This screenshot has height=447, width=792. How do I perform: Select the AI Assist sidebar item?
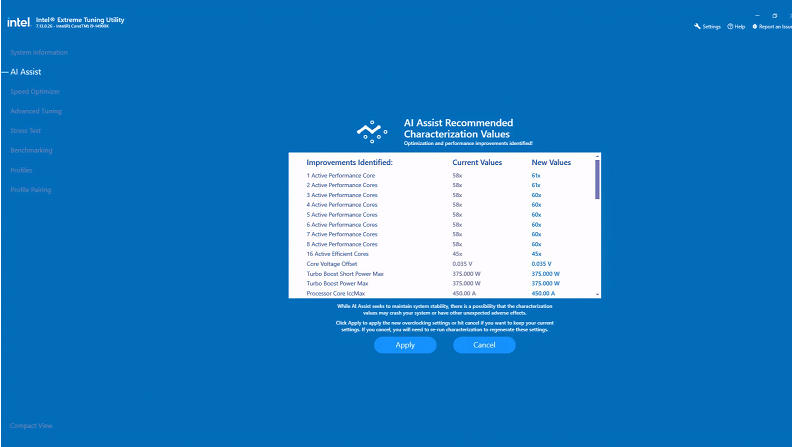[26, 72]
